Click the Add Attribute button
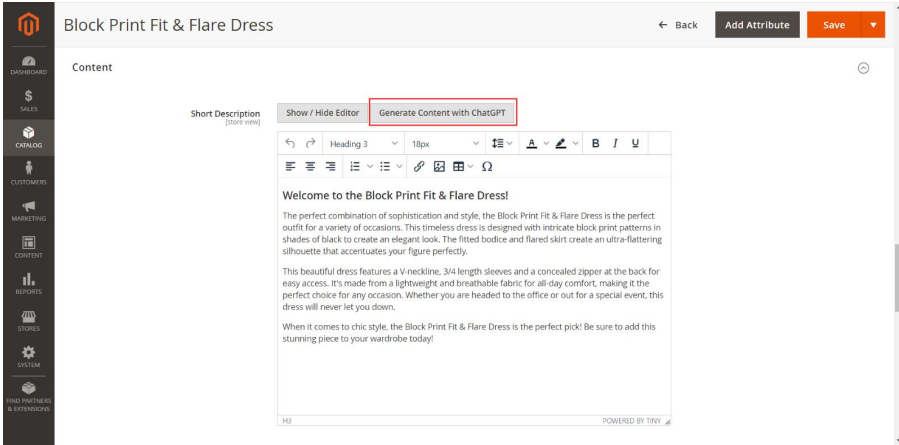 pos(756,25)
